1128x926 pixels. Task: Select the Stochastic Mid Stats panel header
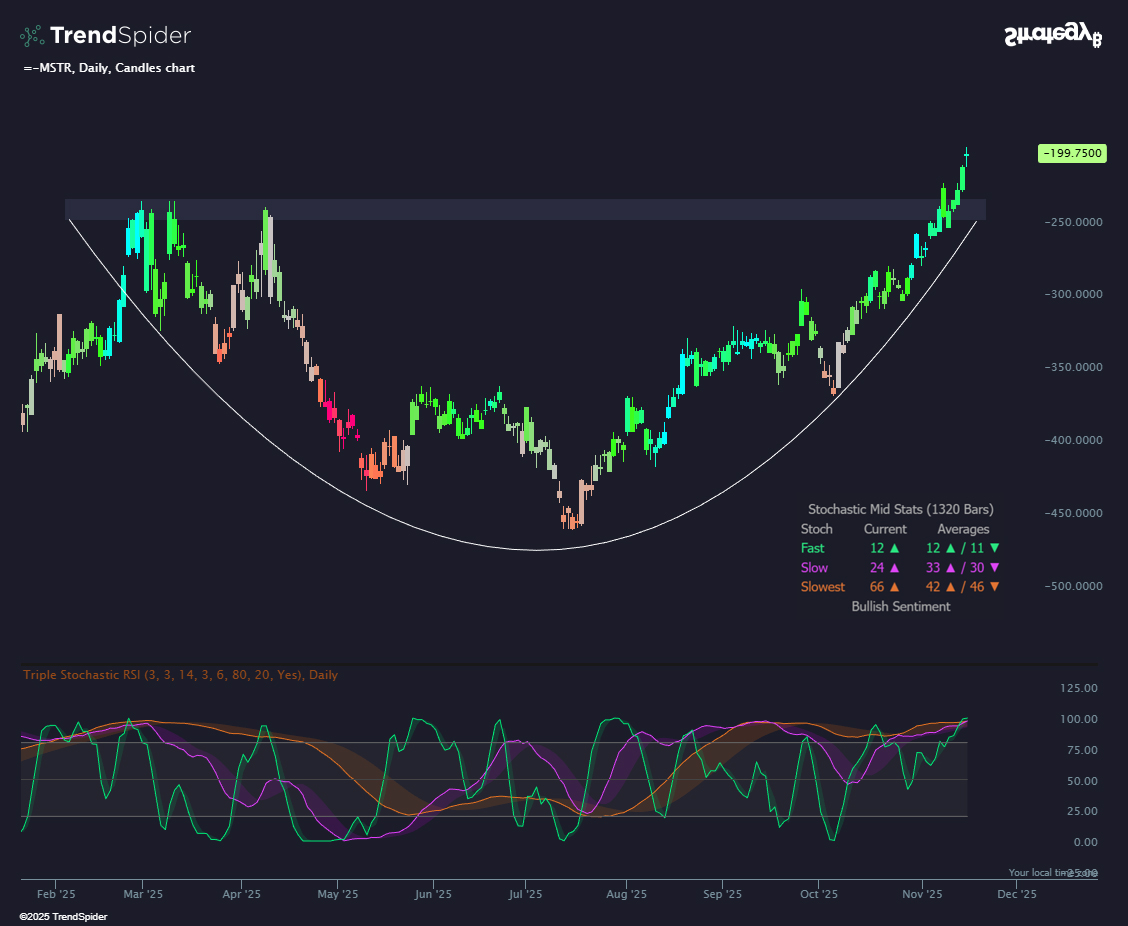coord(899,509)
